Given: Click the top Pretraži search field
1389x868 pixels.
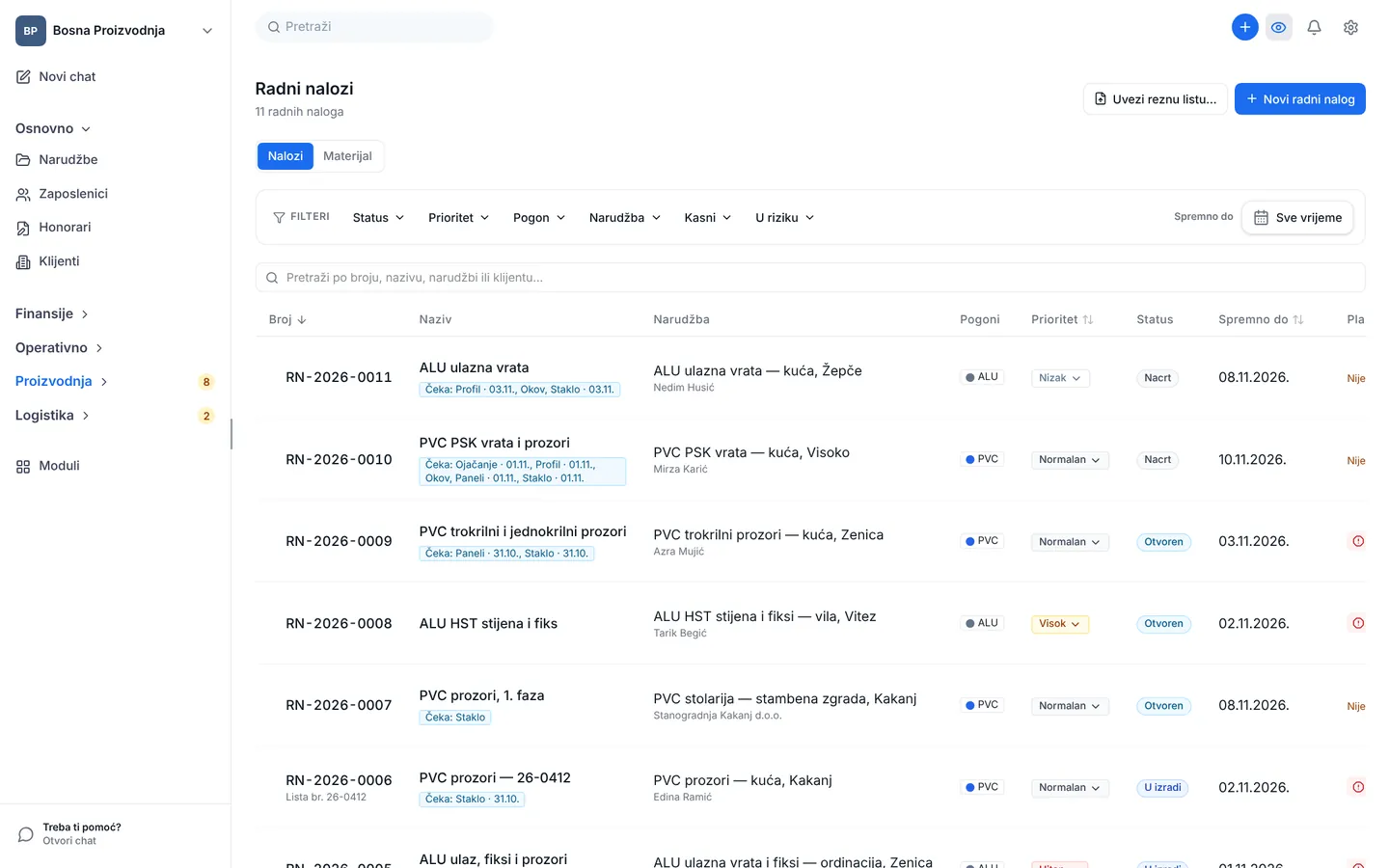Looking at the screenshot, I should coord(374,27).
